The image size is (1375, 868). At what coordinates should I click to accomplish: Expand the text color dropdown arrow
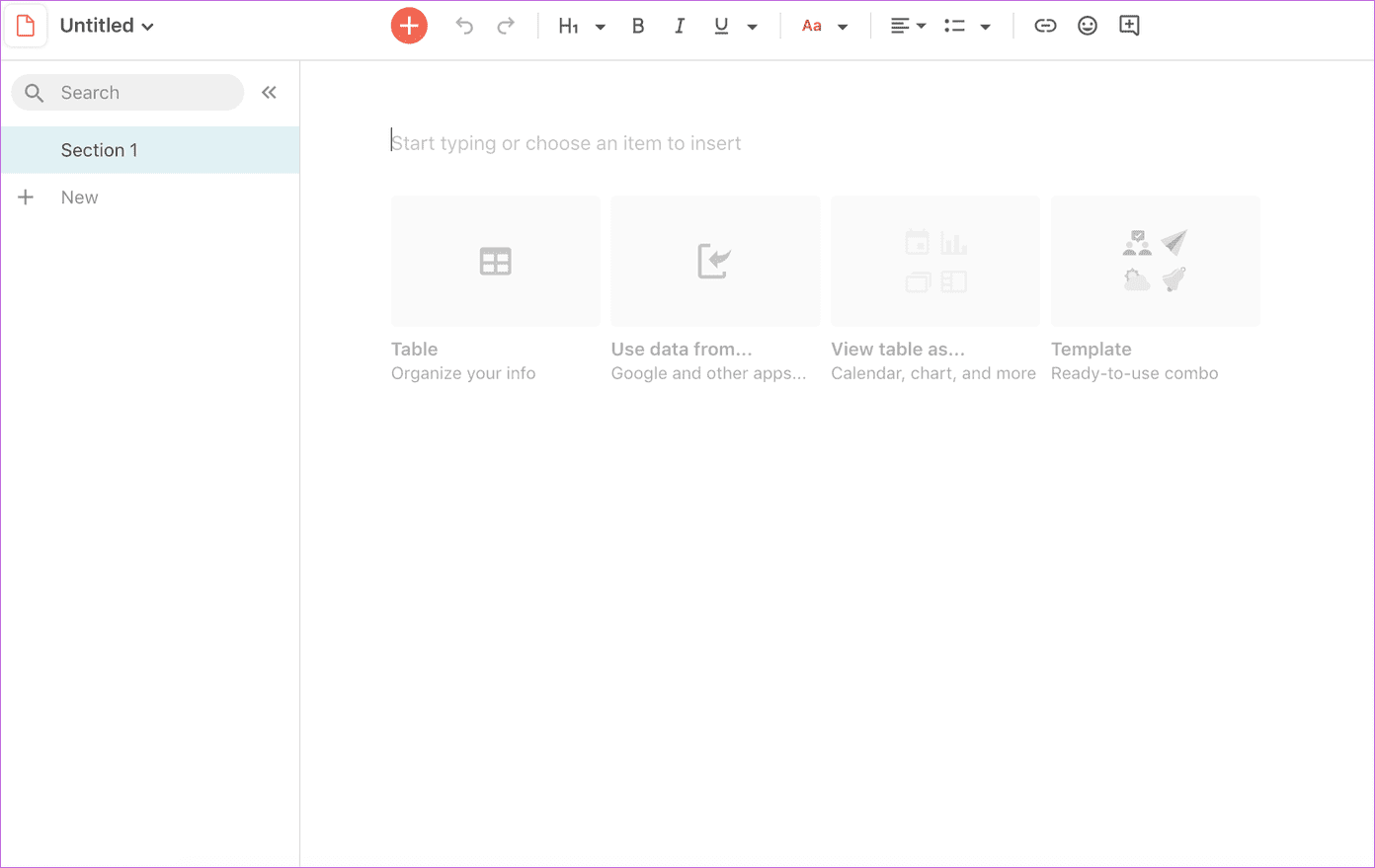(x=843, y=27)
